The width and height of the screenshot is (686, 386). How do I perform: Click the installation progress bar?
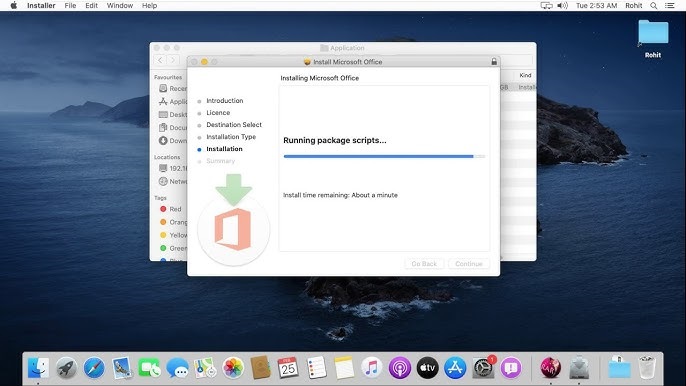tap(384, 156)
